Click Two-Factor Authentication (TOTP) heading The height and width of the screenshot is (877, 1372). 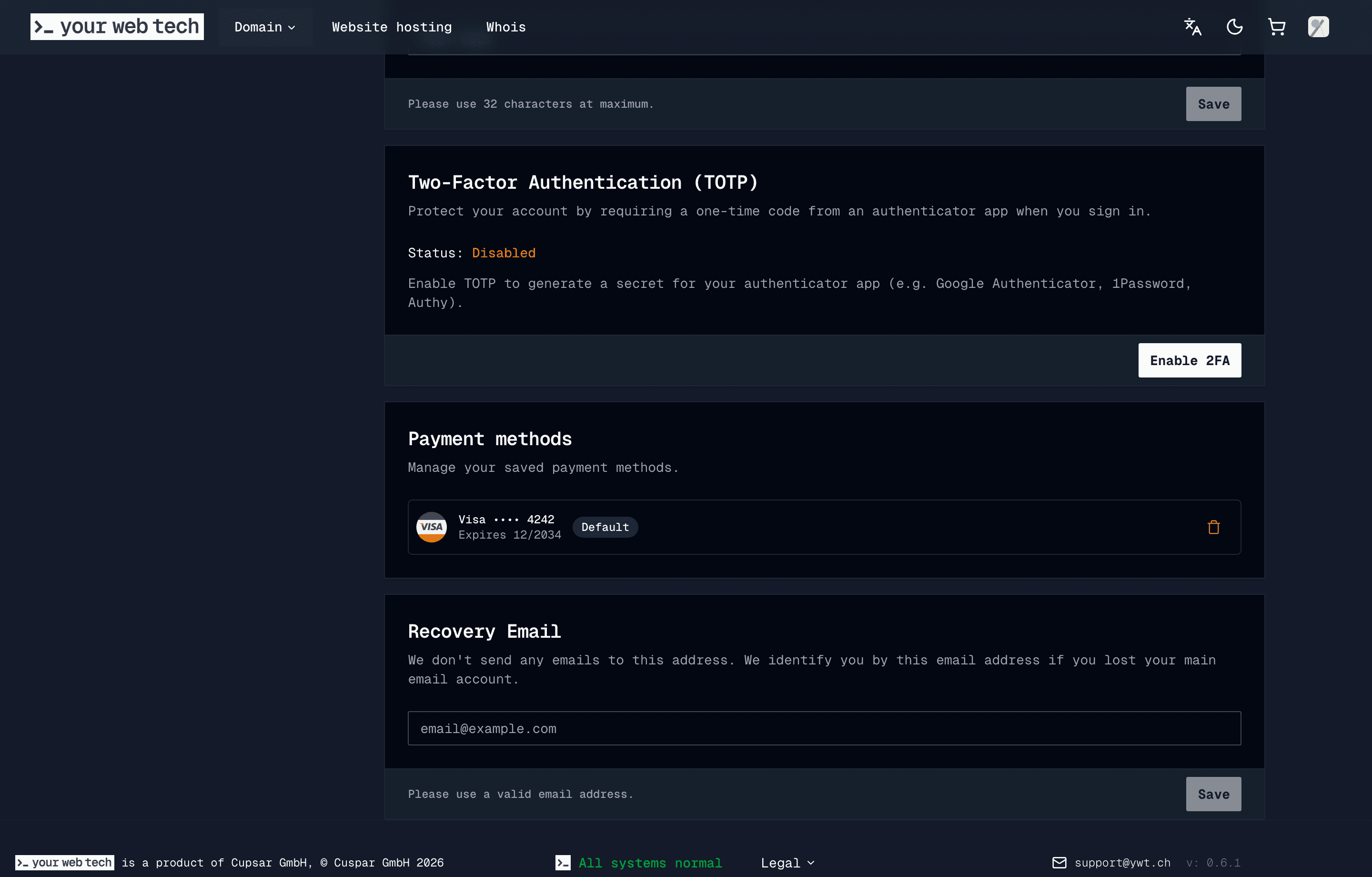(x=583, y=183)
